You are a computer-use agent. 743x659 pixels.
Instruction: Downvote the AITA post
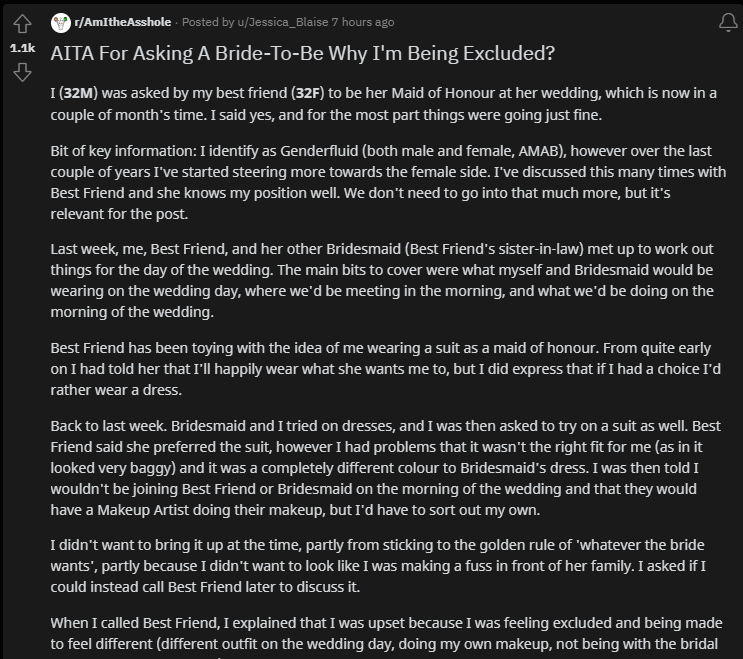point(21,72)
